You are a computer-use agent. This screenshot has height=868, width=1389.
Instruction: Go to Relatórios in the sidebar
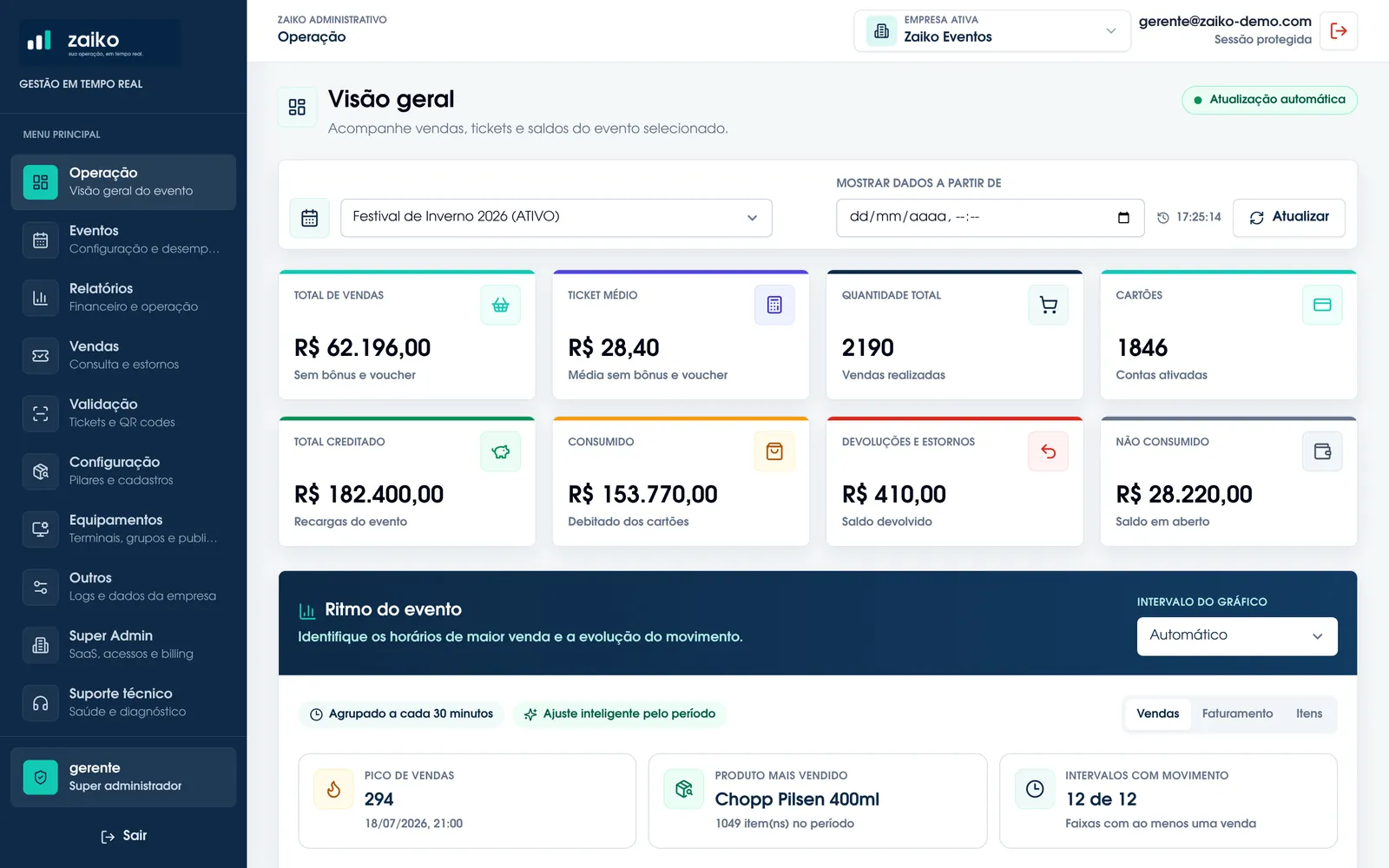coord(123,298)
